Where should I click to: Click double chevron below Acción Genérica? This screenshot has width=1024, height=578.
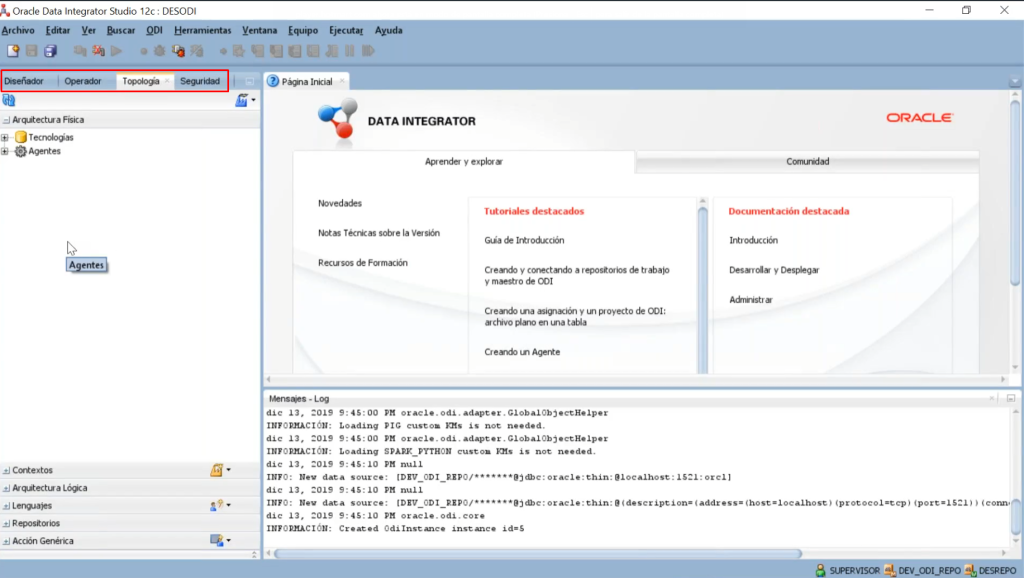tap(254, 554)
